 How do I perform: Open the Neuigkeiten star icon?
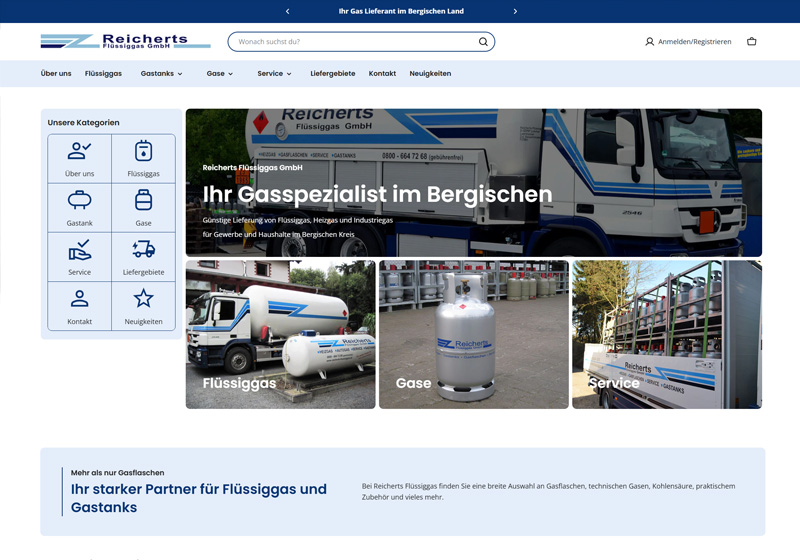pos(143,299)
